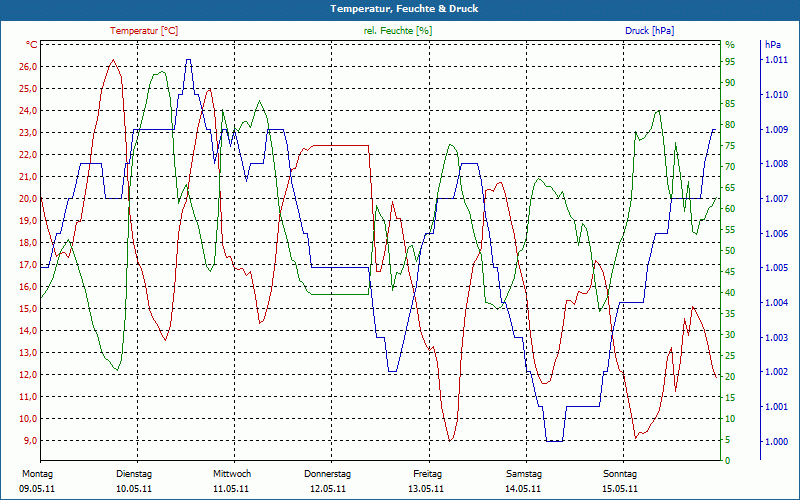Click the 21,0 temperature axis value

point(28,177)
